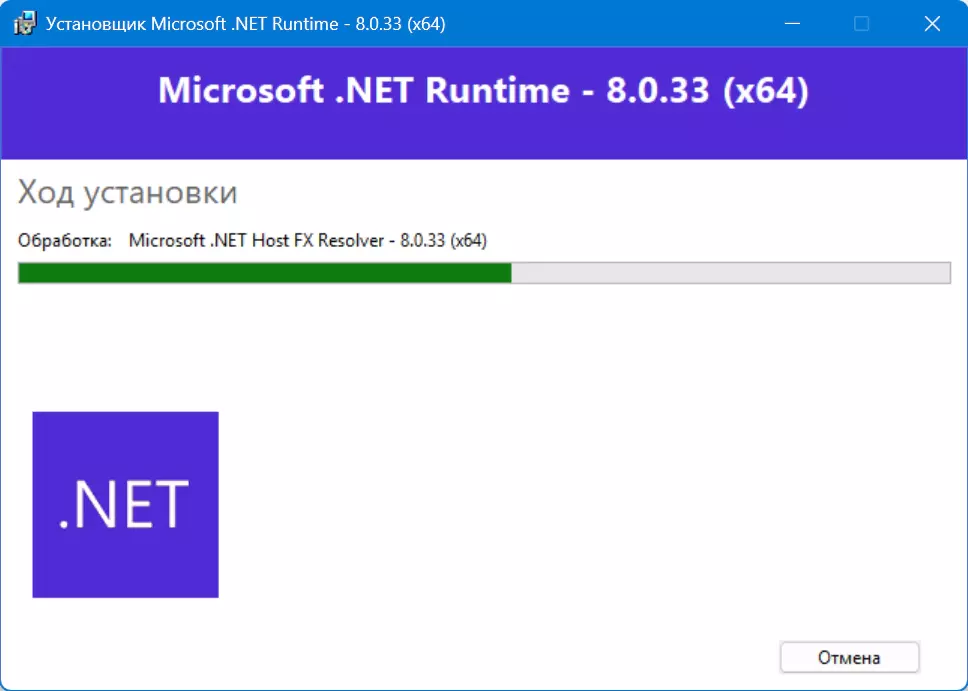Click the installer icon in the title bar
The image size is (968, 691).
[x=23, y=24]
